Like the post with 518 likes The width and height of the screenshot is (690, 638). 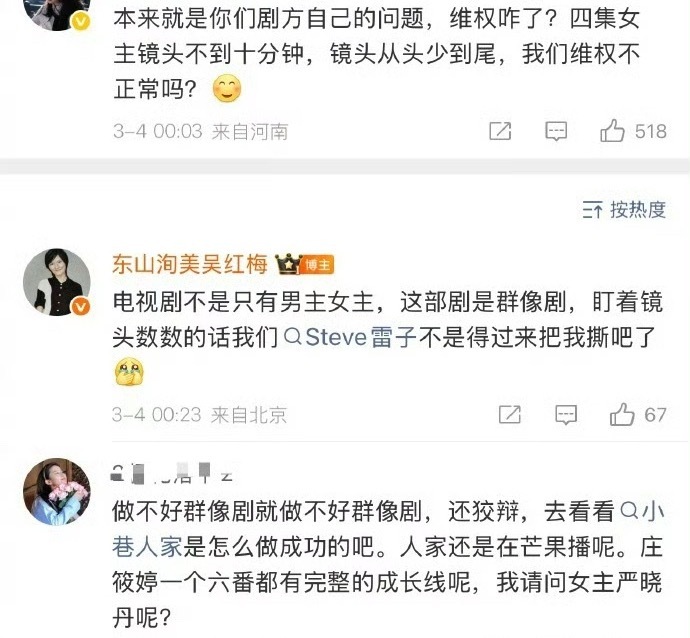(x=612, y=131)
